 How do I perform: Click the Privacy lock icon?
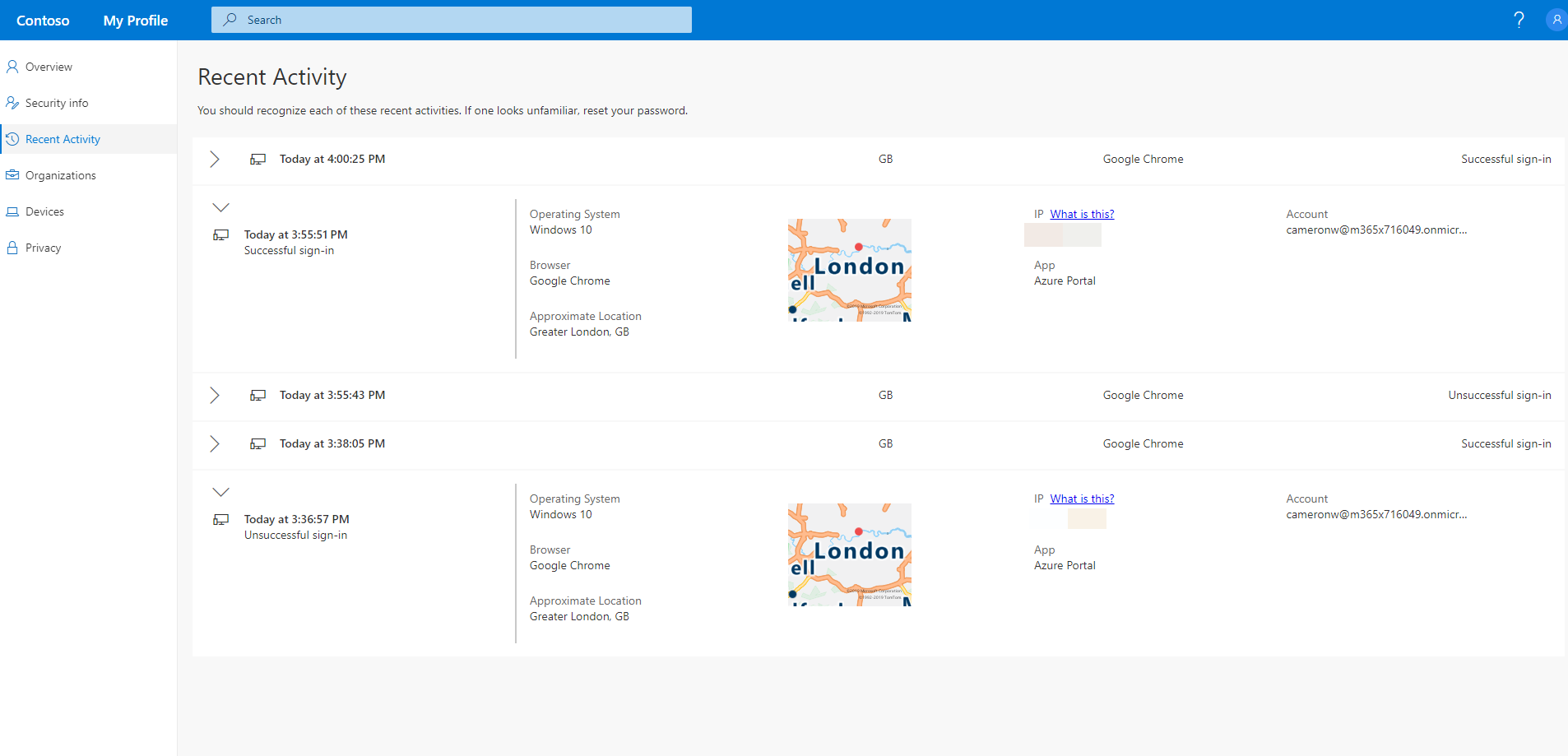(12, 248)
